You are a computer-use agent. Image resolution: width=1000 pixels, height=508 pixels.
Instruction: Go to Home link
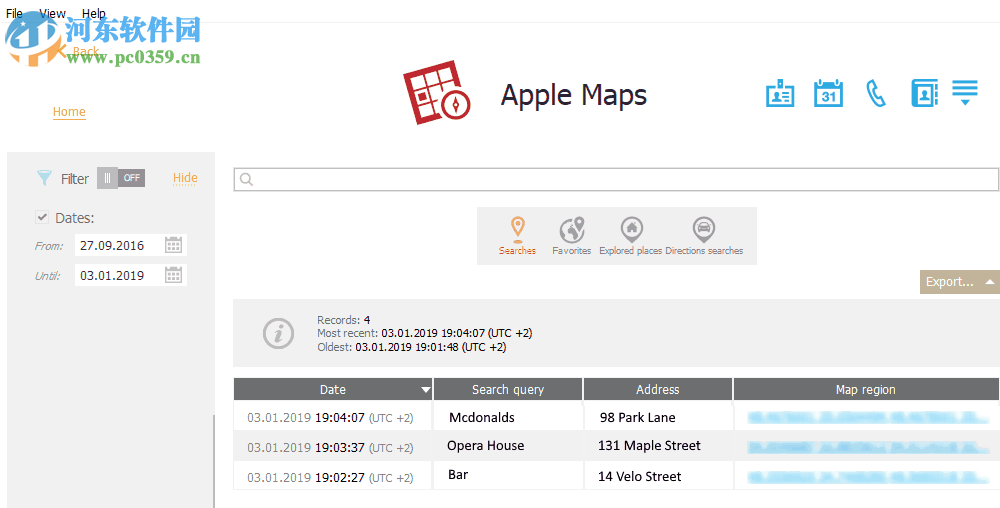(x=69, y=112)
